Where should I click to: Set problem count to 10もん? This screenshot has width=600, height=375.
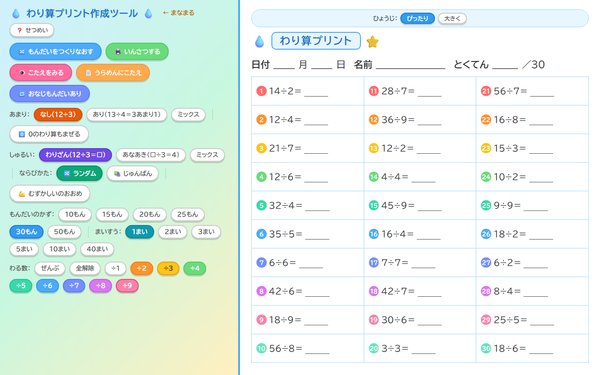click(x=75, y=214)
